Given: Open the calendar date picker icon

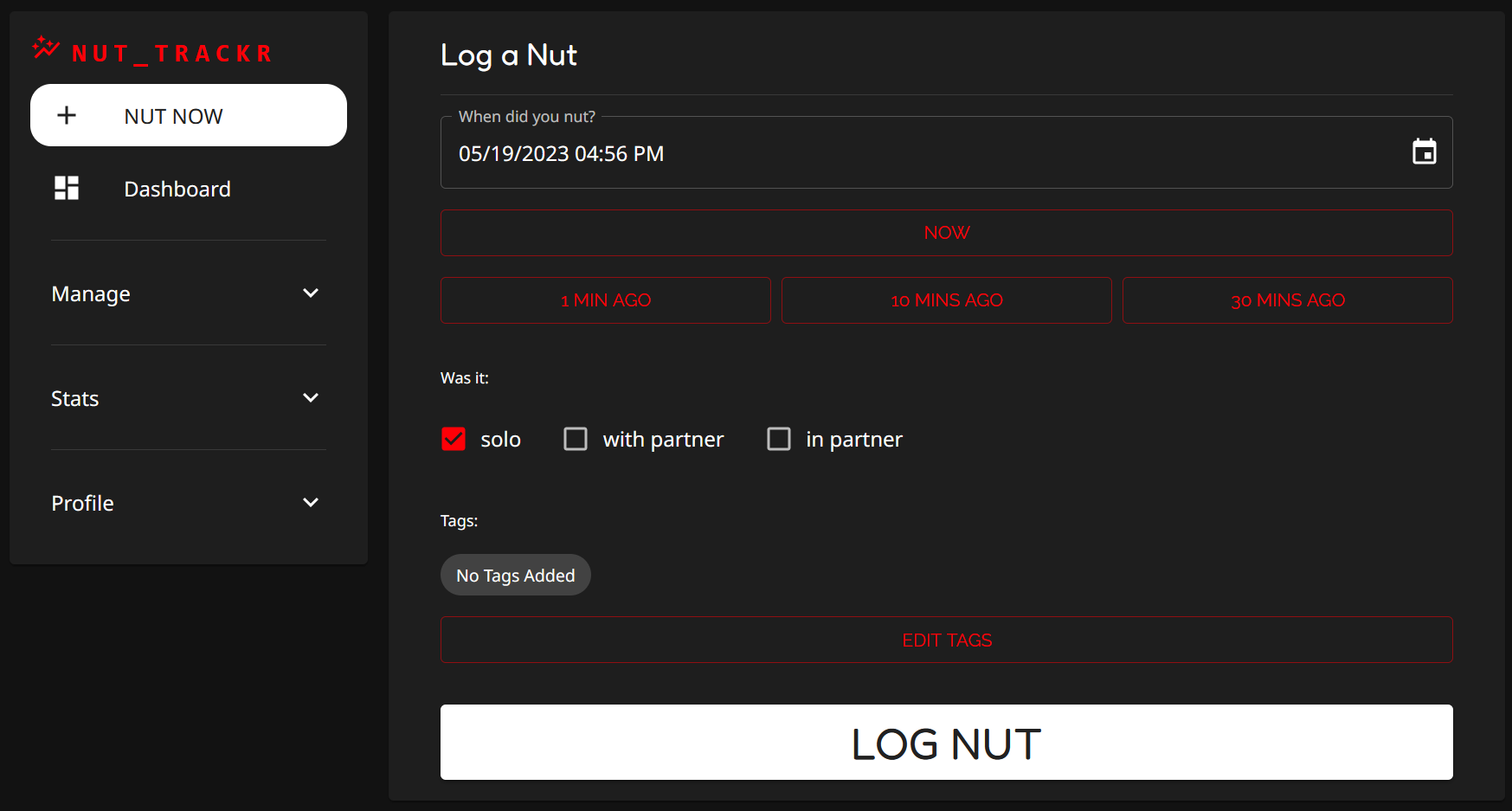Looking at the screenshot, I should click(1424, 151).
